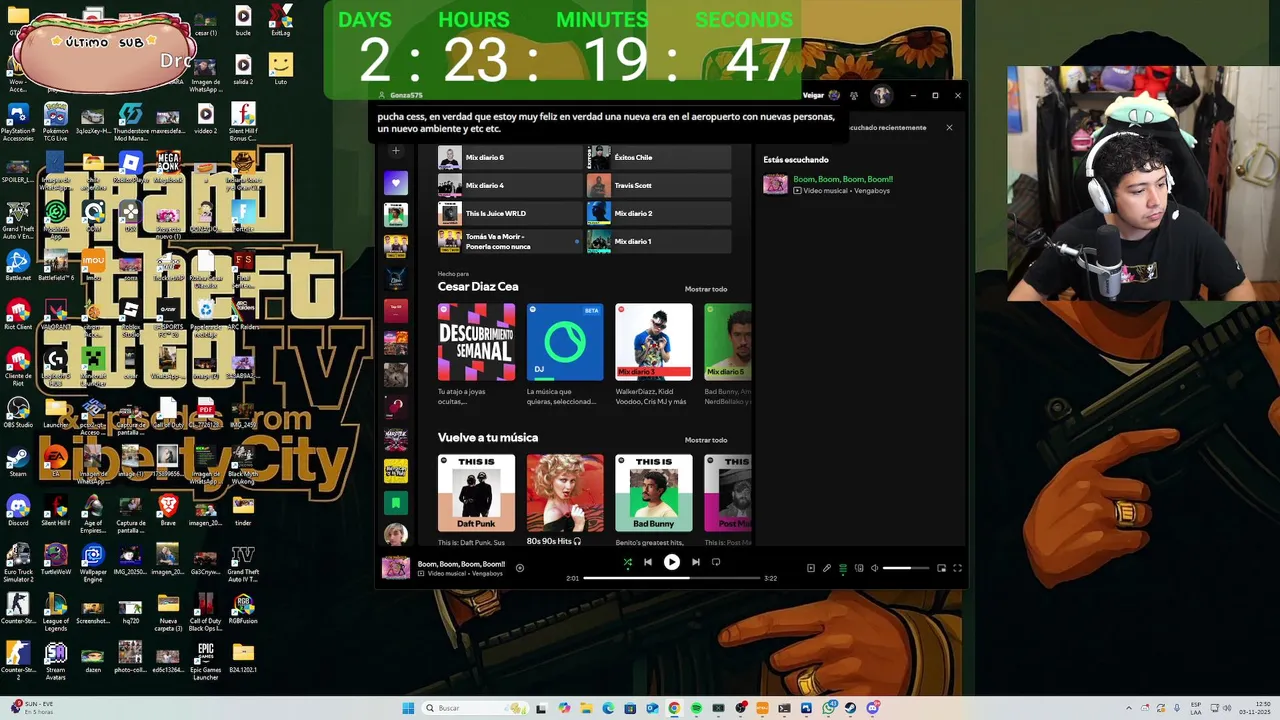
Task: Open Vuelve a tu música heading
Action: 488,438
